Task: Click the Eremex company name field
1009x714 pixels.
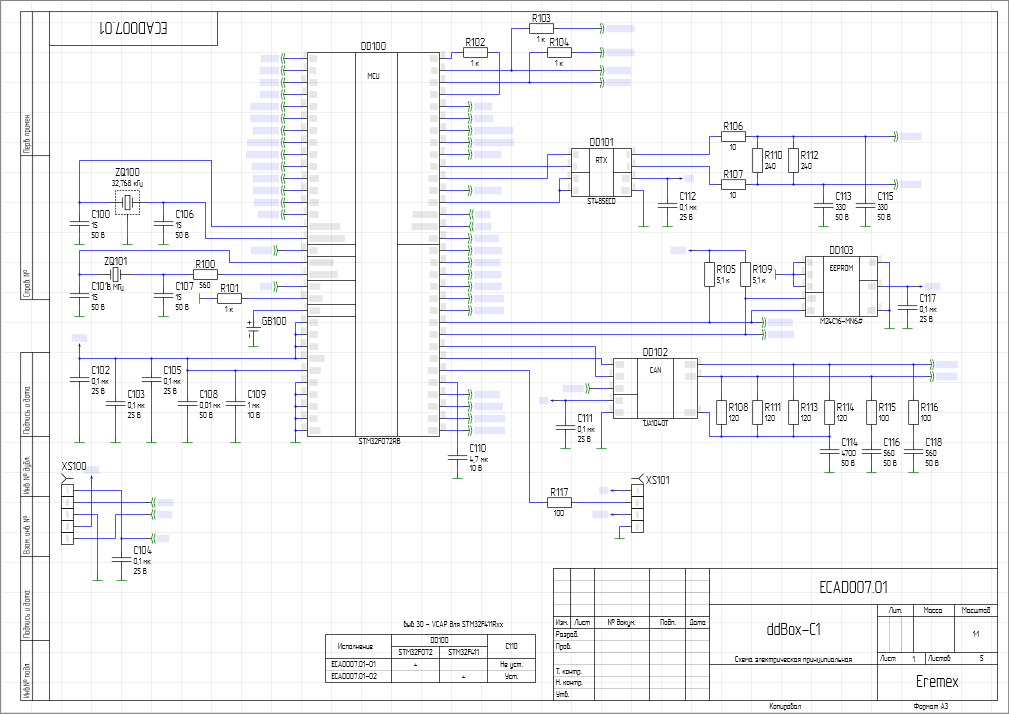Action: (x=937, y=681)
